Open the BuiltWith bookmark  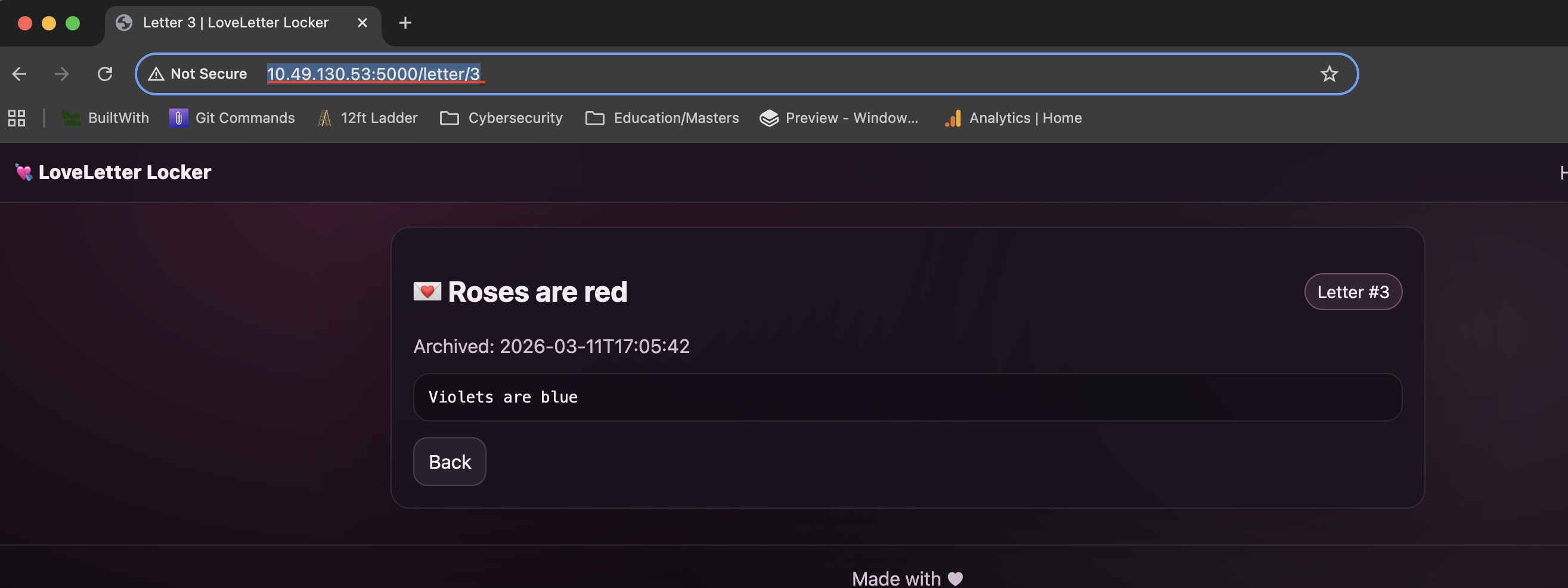(x=105, y=117)
